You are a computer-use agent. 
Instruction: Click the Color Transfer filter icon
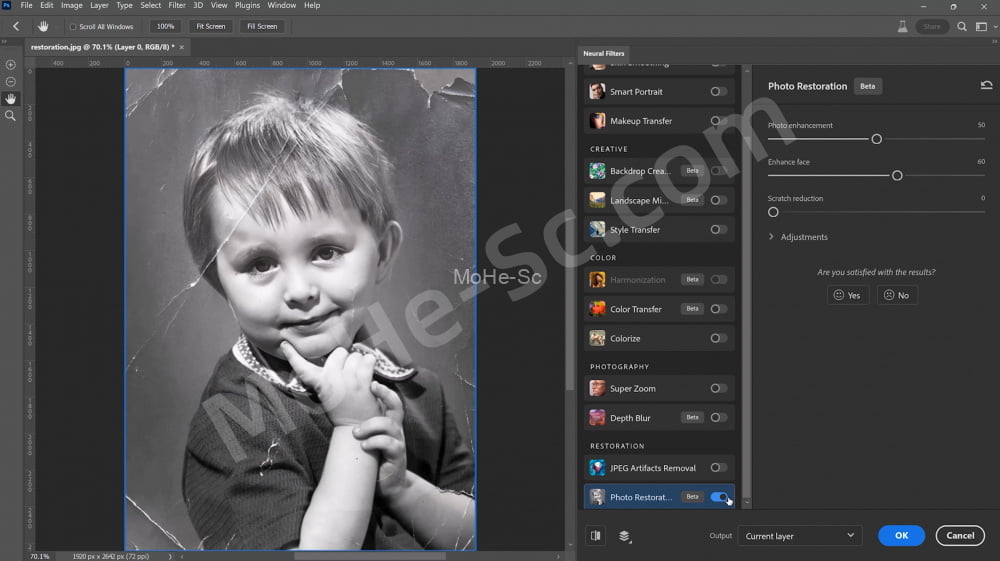coord(597,309)
